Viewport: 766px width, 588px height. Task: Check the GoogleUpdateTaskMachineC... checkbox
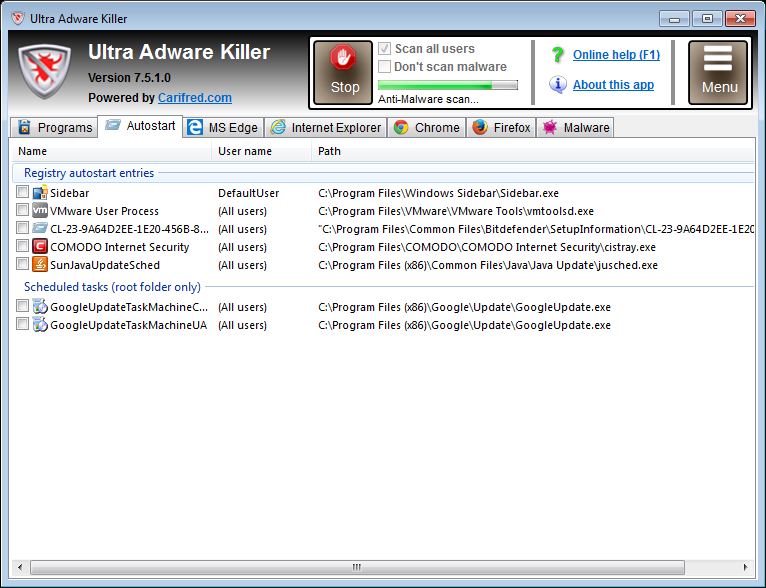pos(22,306)
